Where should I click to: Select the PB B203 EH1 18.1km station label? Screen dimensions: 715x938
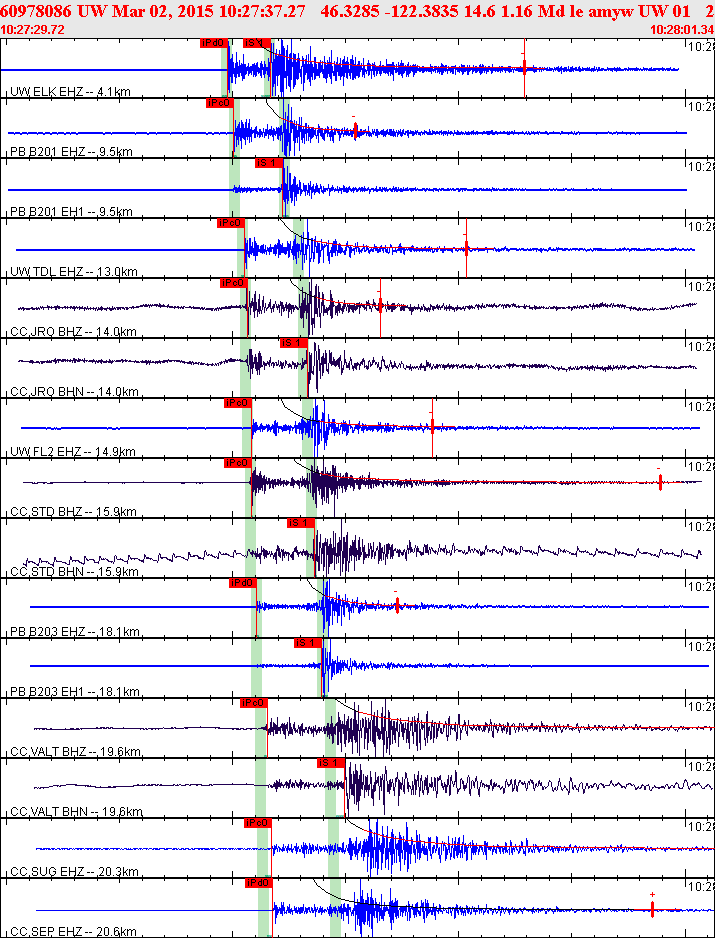pyautogui.click(x=75, y=692)
